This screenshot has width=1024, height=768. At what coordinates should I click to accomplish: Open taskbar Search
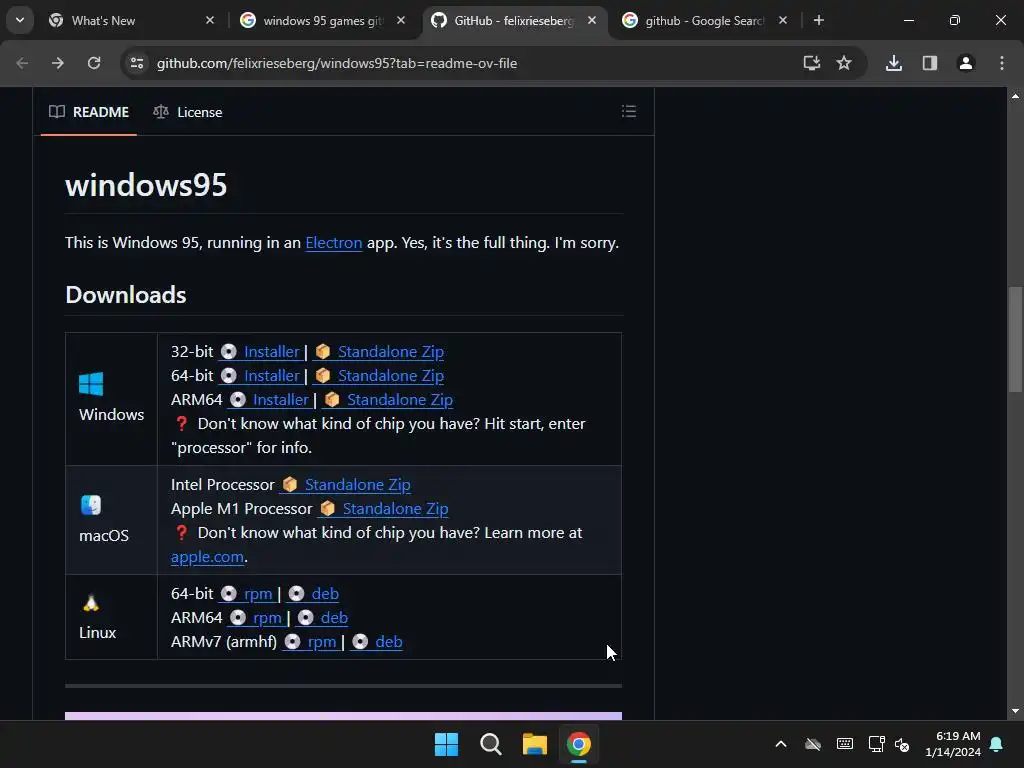490,744
